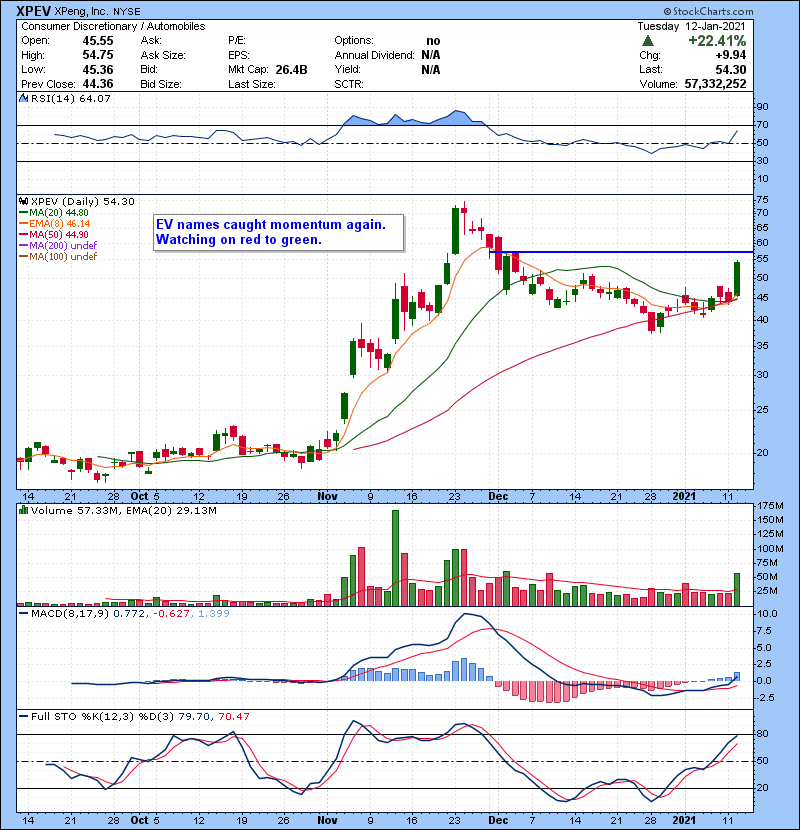Click the RSI(14) 64.07 label
The height and width of the screenshot is (830, 800).
pyautogui.click(x=70, y=98)
